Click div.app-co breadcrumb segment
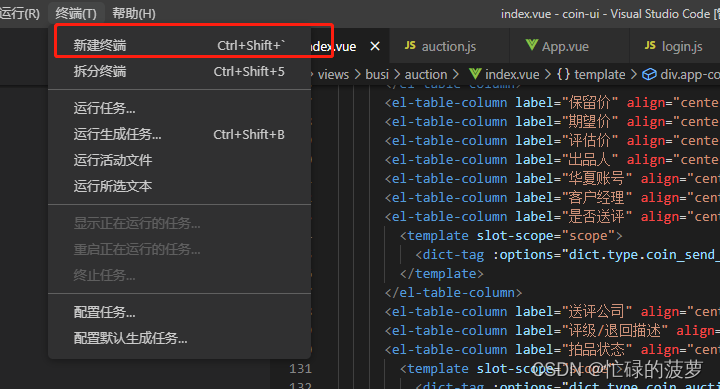720x389 pixels. 690,74
